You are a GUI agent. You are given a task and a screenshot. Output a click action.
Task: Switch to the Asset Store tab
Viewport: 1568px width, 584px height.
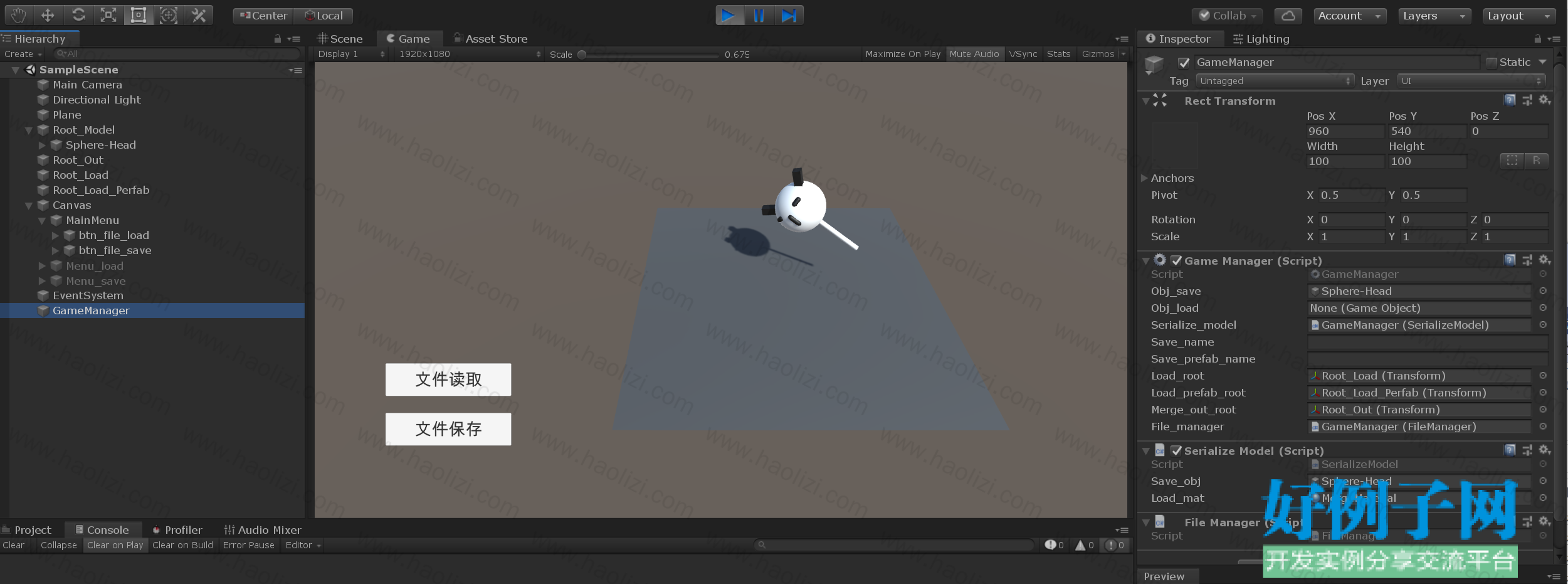coord(490,39)
